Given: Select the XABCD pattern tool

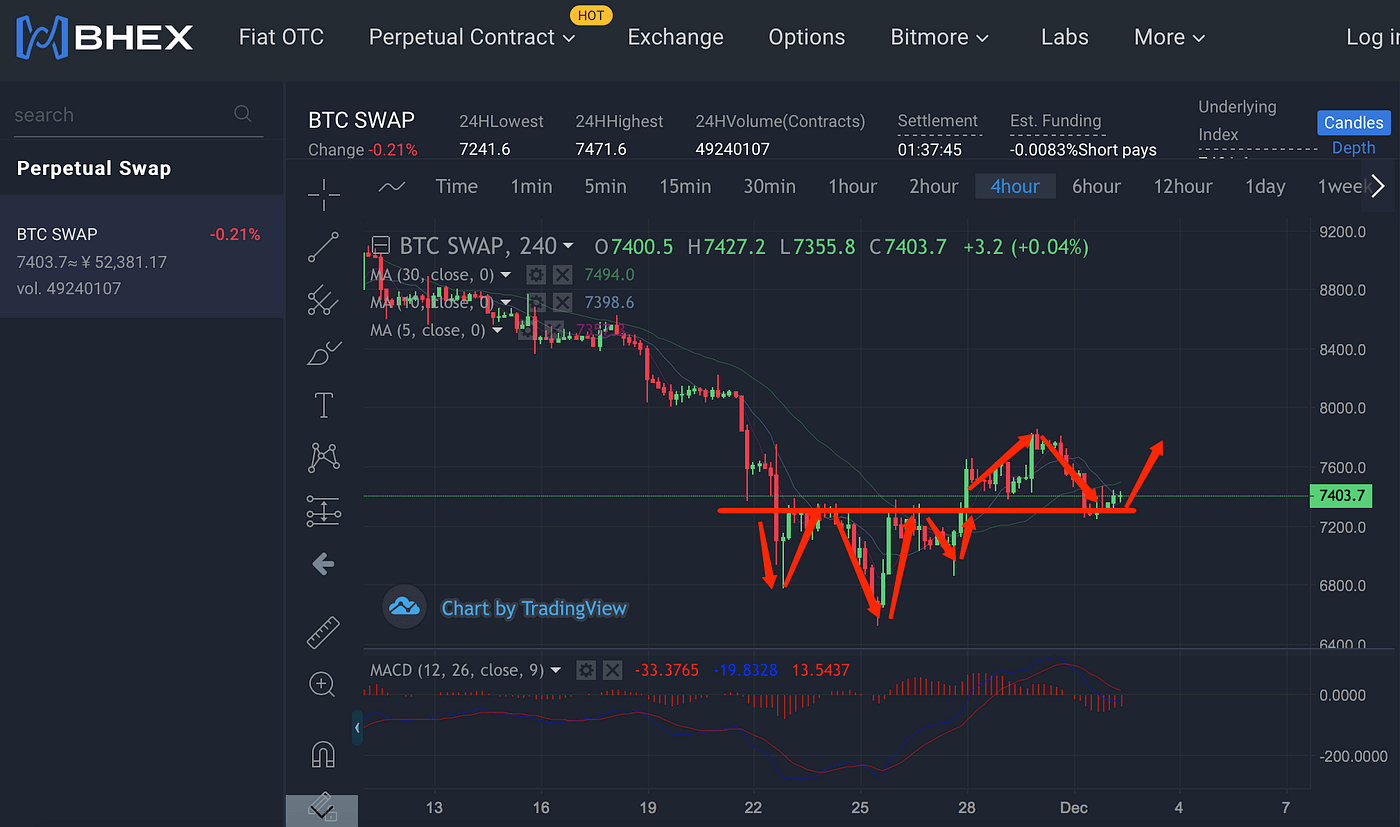Looking at the screenshot, I should click(x=323, y=458).
